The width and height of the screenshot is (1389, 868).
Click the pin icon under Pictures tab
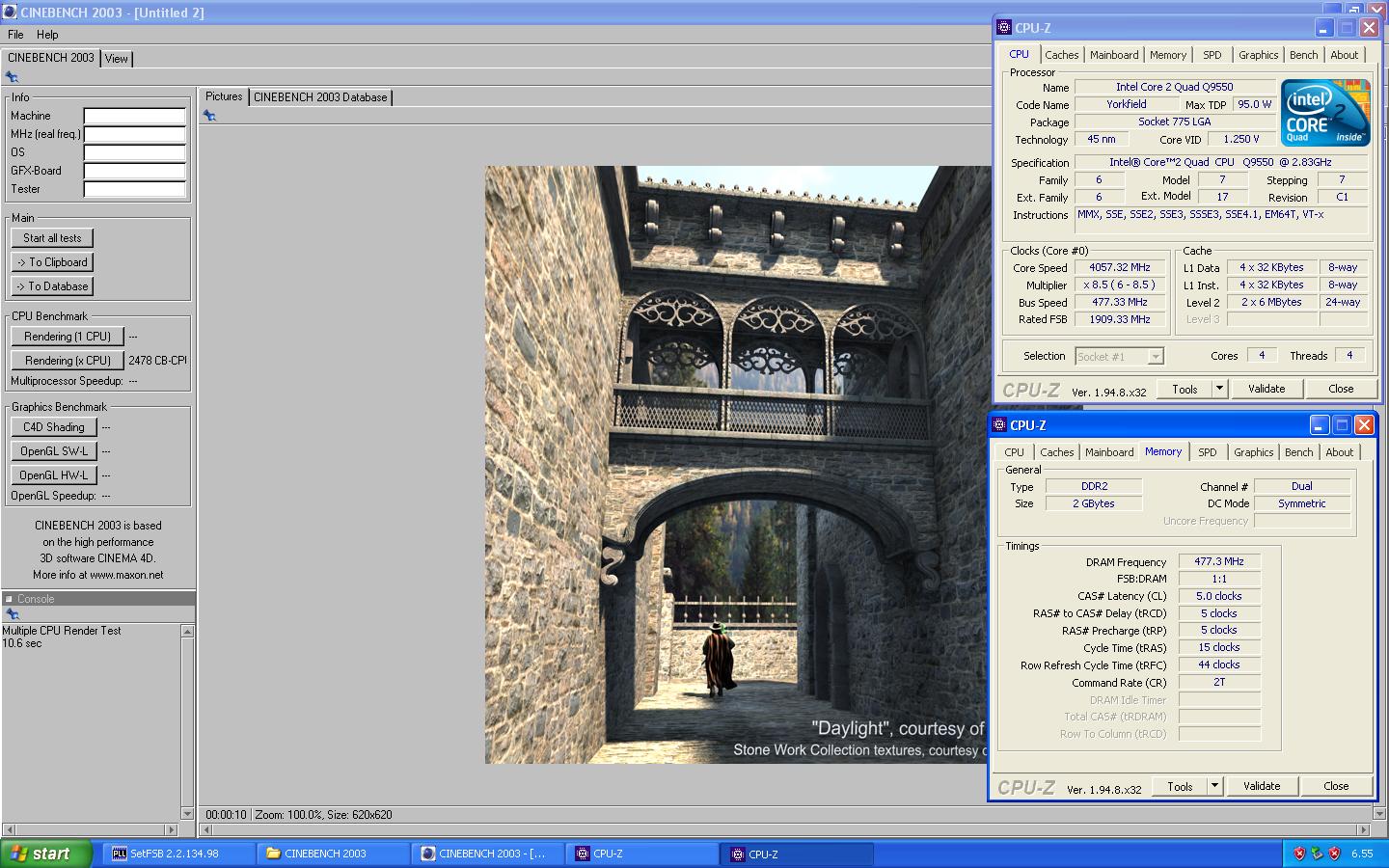209,116
